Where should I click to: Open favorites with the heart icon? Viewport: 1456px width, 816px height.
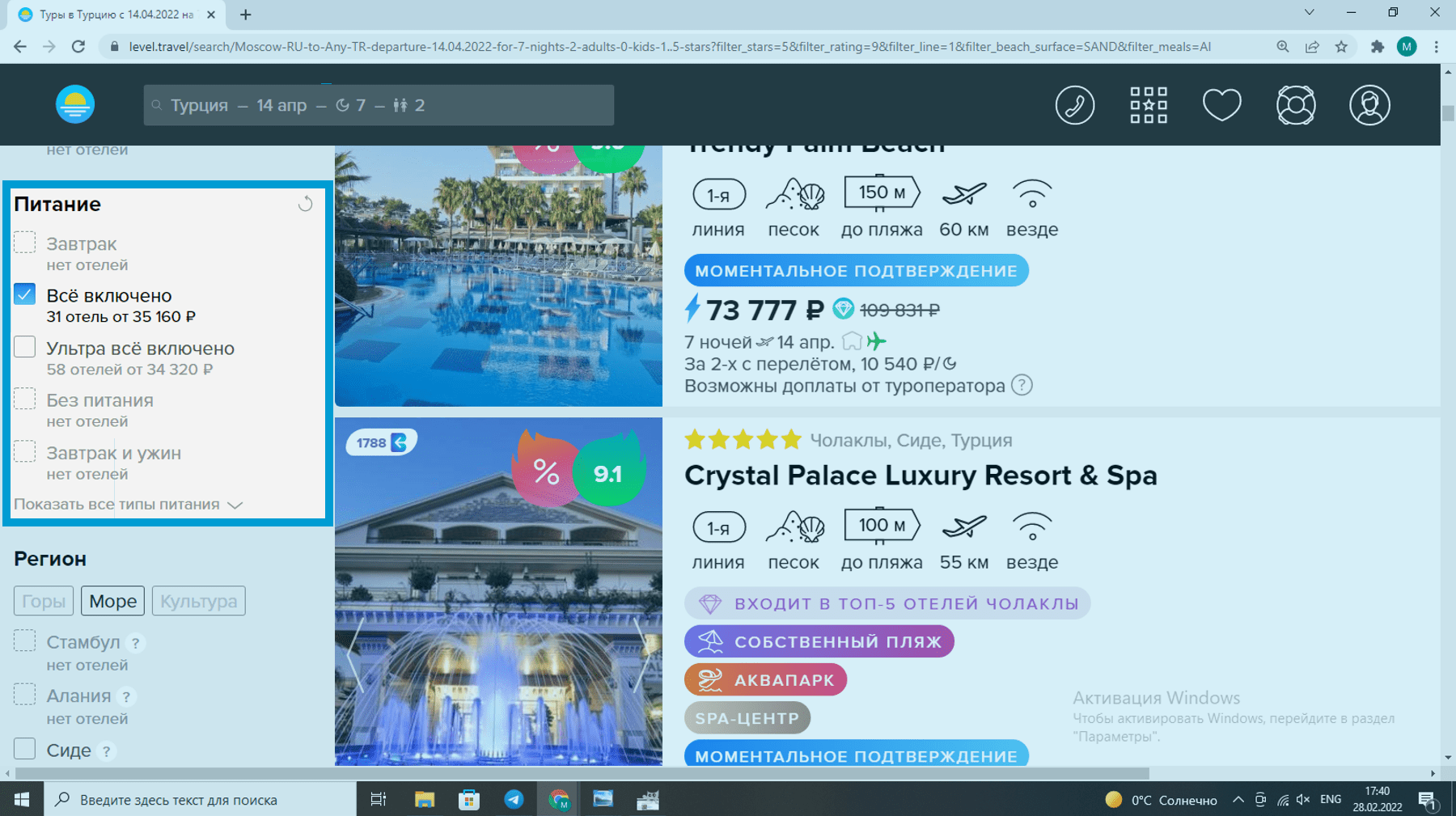[1221, 105]
